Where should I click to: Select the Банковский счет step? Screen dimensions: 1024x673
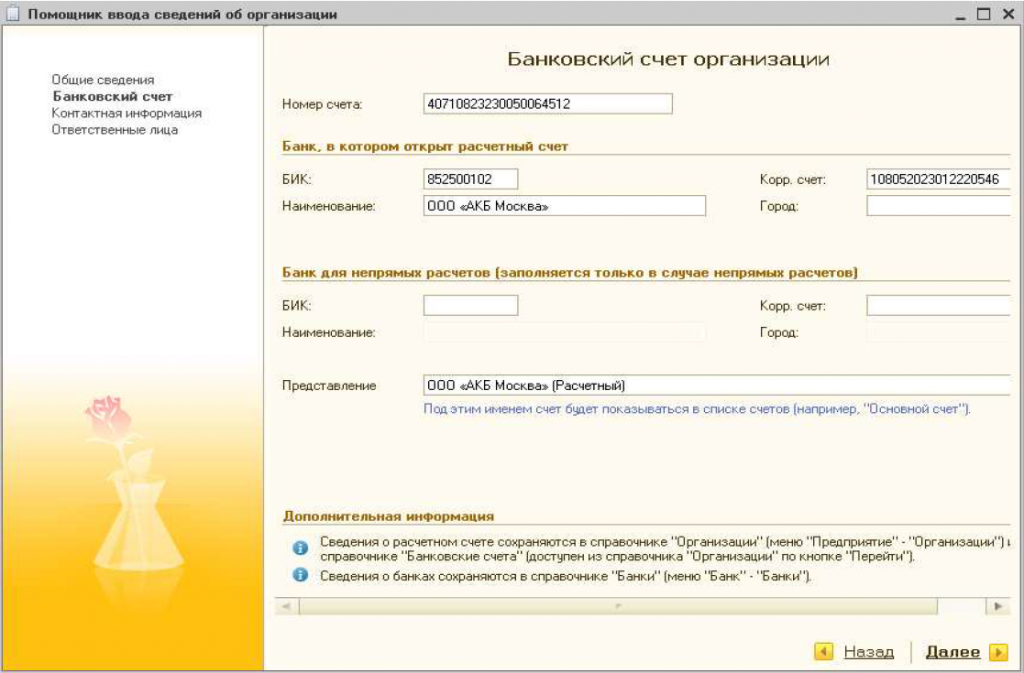point(112,97)
